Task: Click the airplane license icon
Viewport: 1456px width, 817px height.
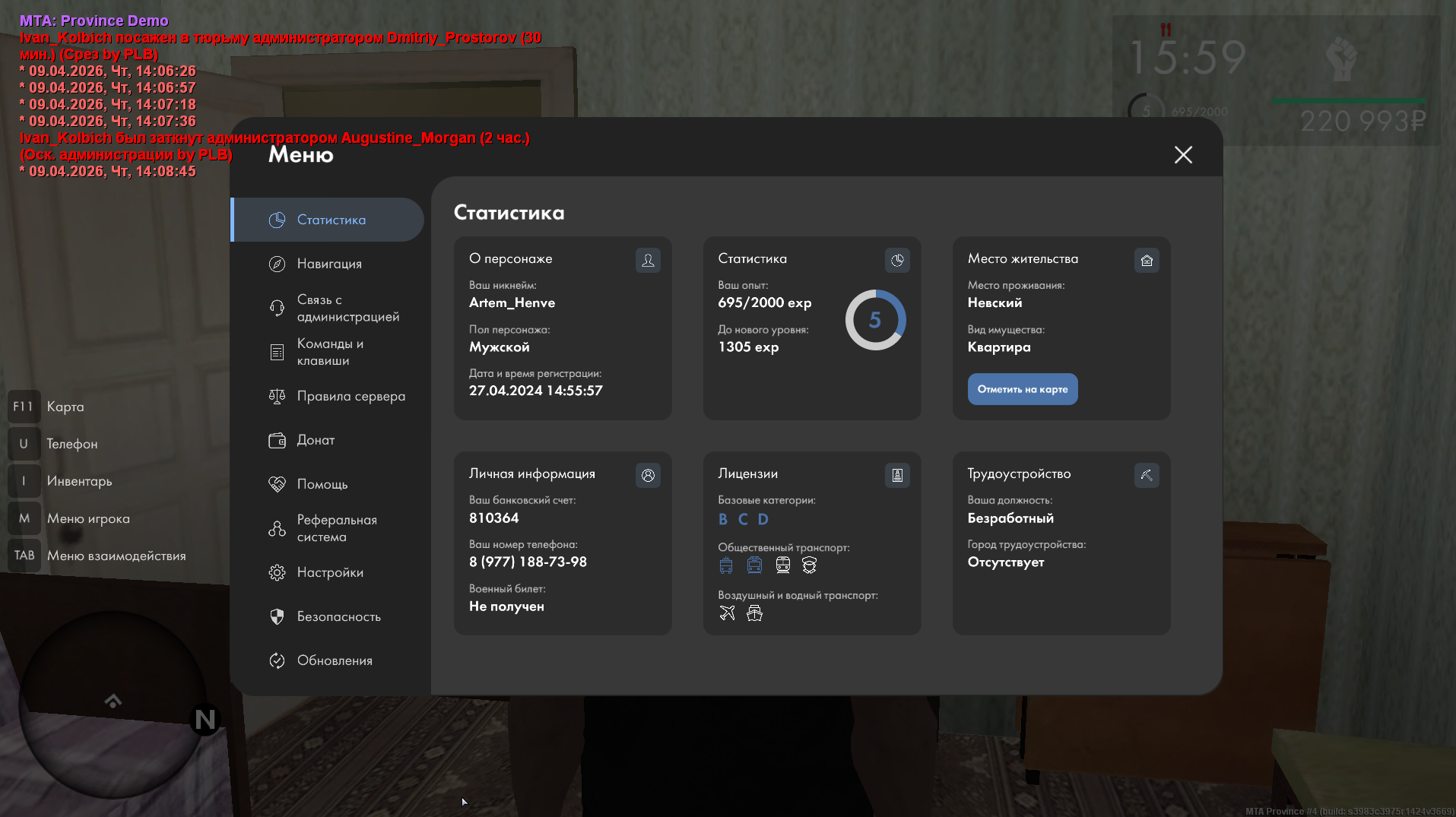Action: coord(727,613)
